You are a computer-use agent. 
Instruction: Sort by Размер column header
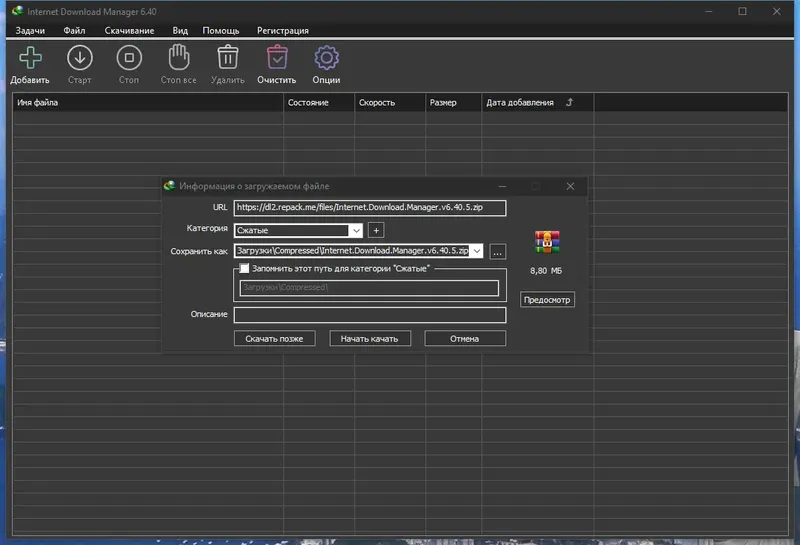[x=454, y=103]
